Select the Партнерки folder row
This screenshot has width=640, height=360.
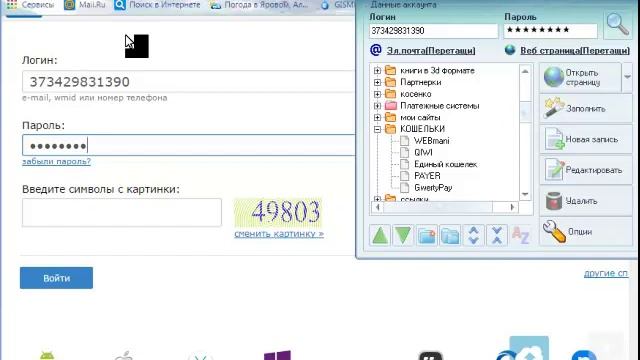(420, 82)
